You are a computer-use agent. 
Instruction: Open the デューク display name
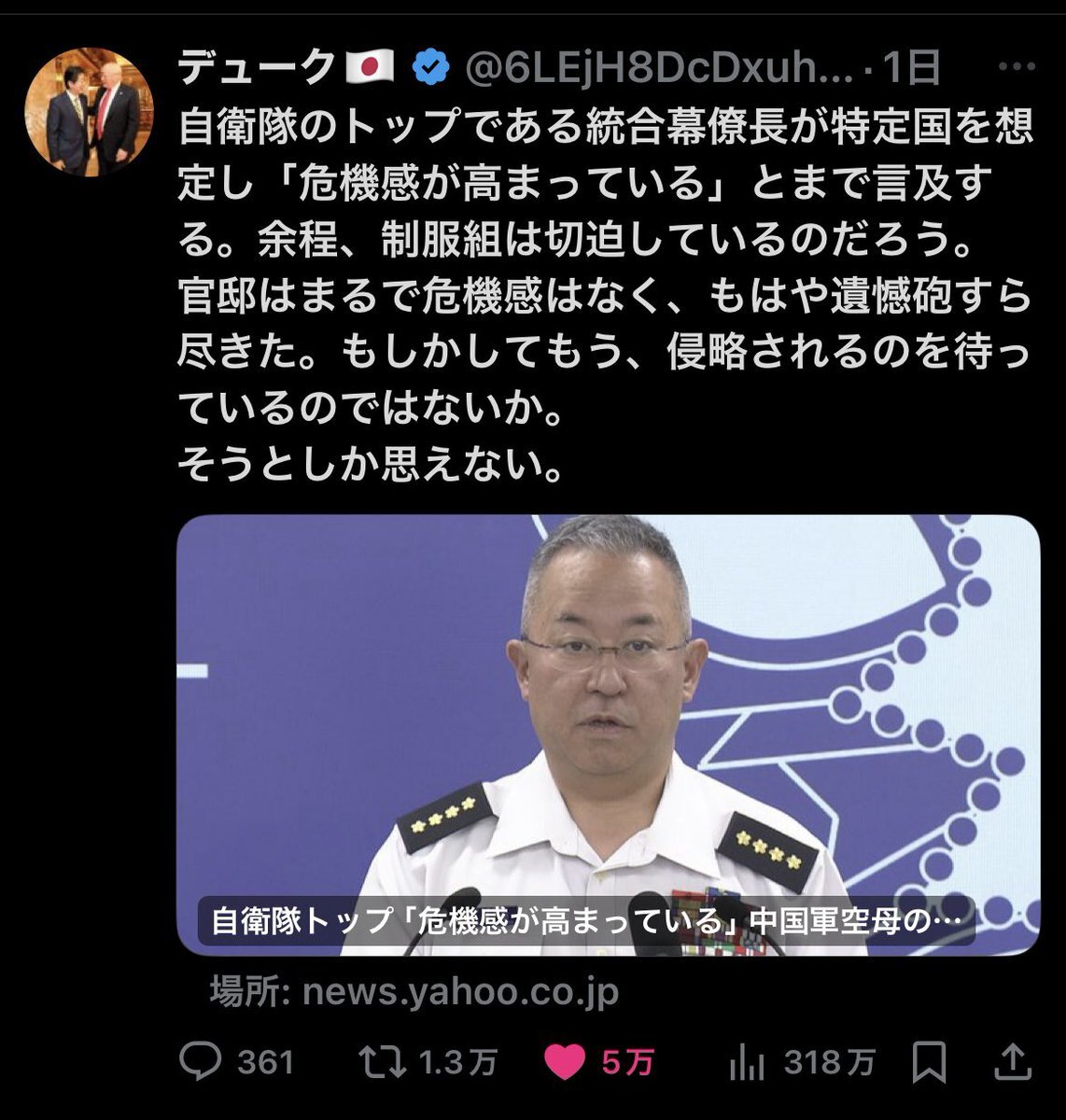pyautogui.click(x=257, y=68)
